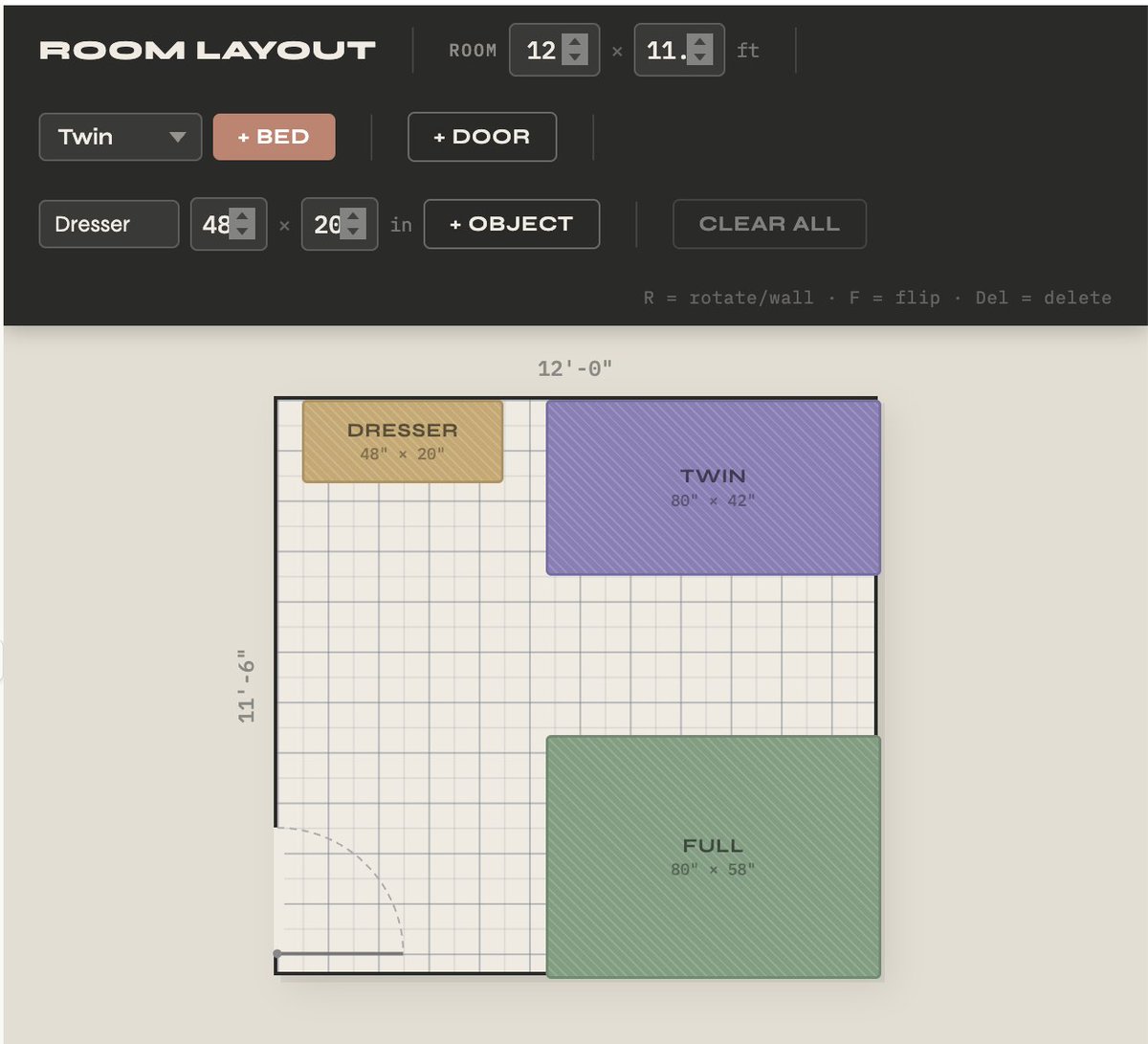This screenshot has height=1044, width=1148.
Task: Click the + OBJECT button
Action: [x=512, y=224]
